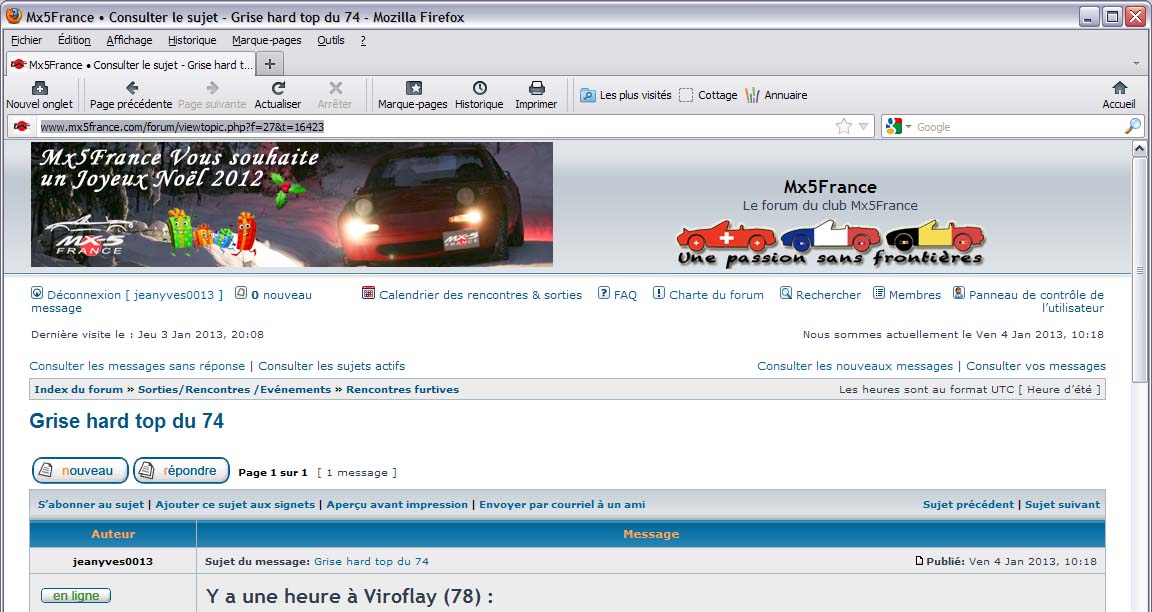Reload page with Actualiser icon
Screen dimensions: 1152x612
[278, 89]
